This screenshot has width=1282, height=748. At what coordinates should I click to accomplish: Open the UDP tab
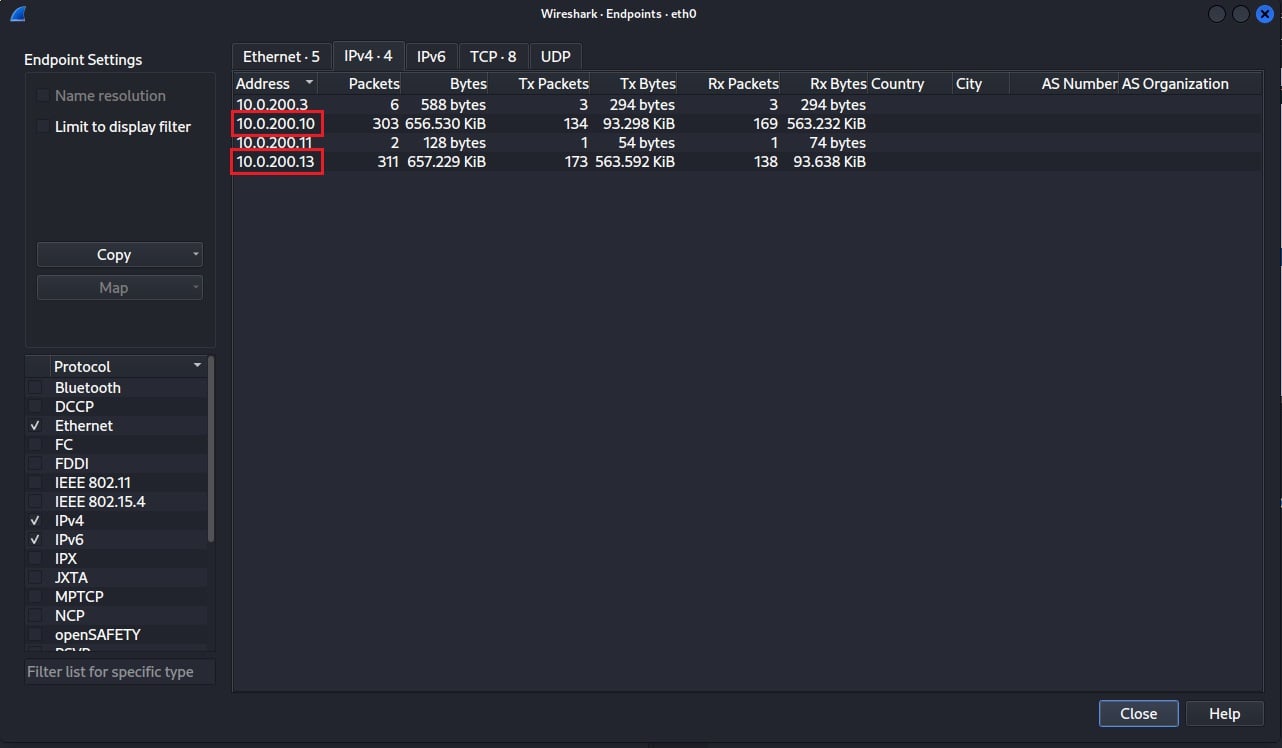pos(555,57)
